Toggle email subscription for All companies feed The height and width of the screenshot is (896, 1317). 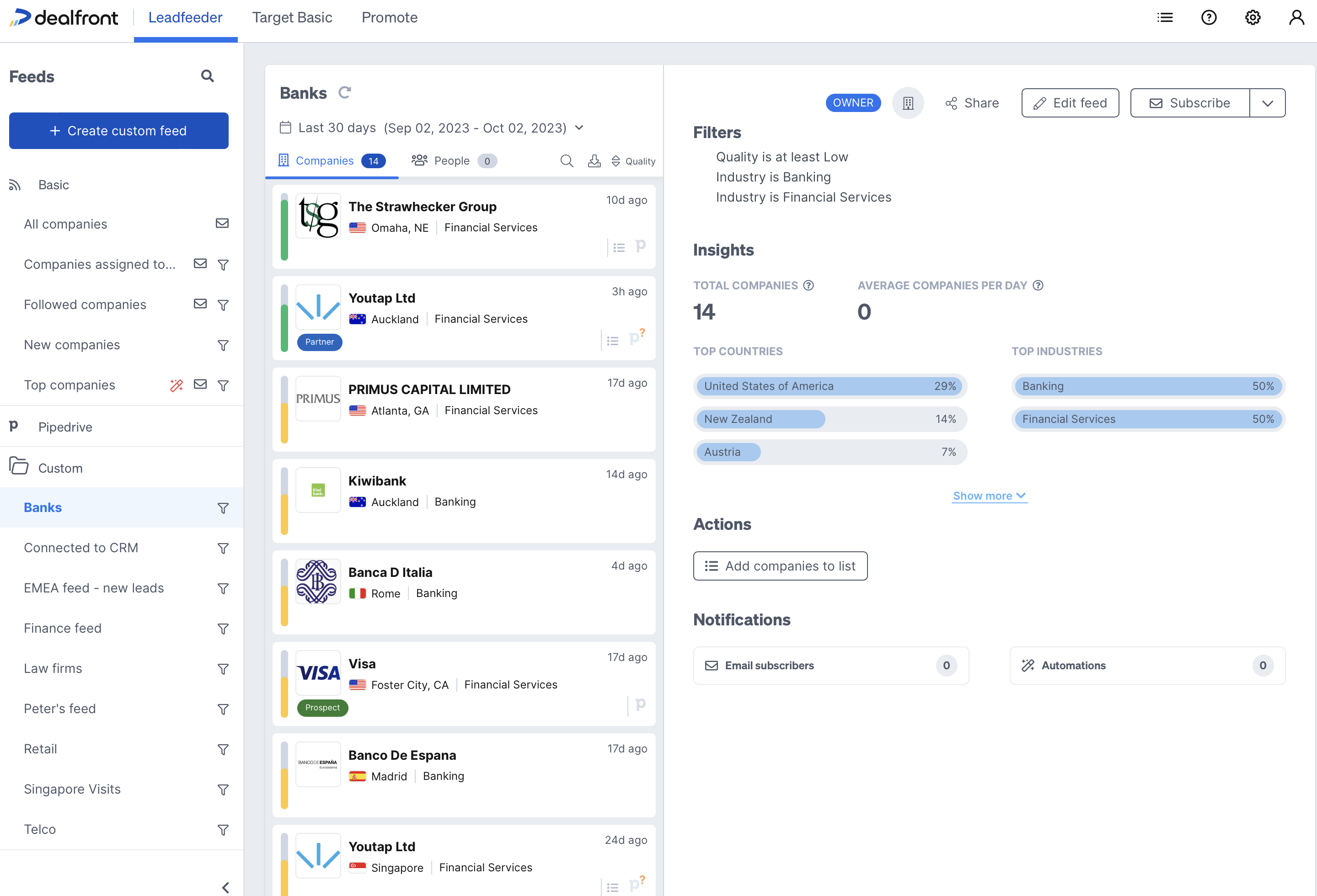pyautogui.click(x=222, y=224)
